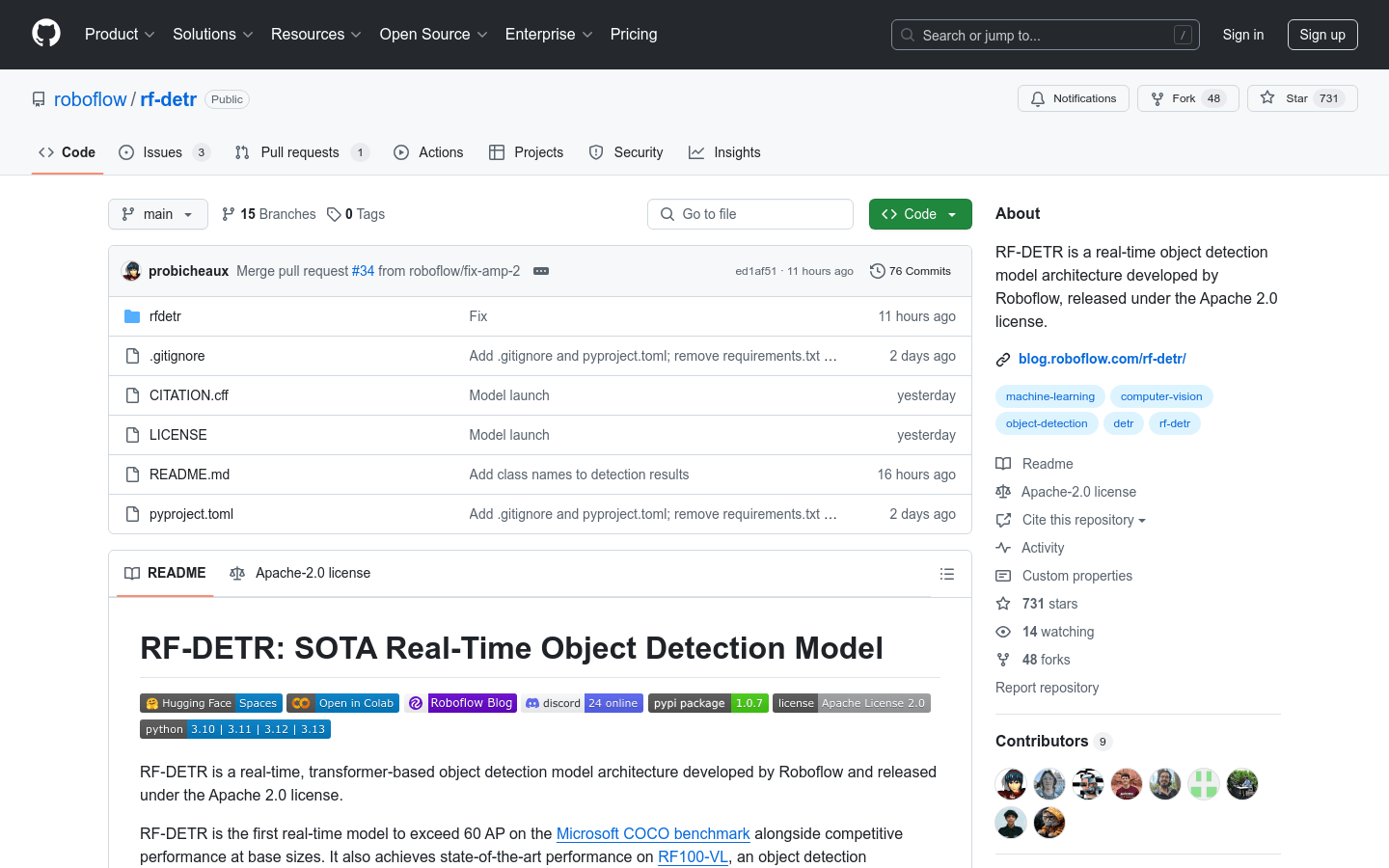The height and width of the screenshot is (868, 1389).
Task: Click the rfdetr folder icon
Action: click(132, 316)
